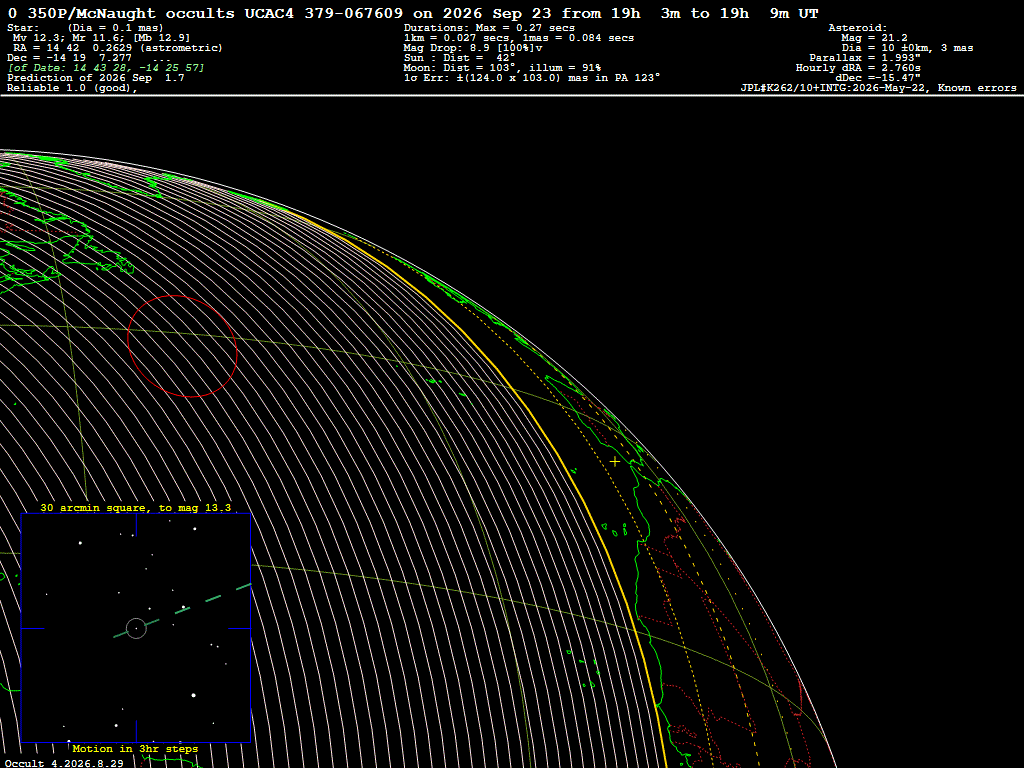Select the 1σ Err uncertainty text
The width and height of the screenshot is (1024, 768).
coord(532,78)
